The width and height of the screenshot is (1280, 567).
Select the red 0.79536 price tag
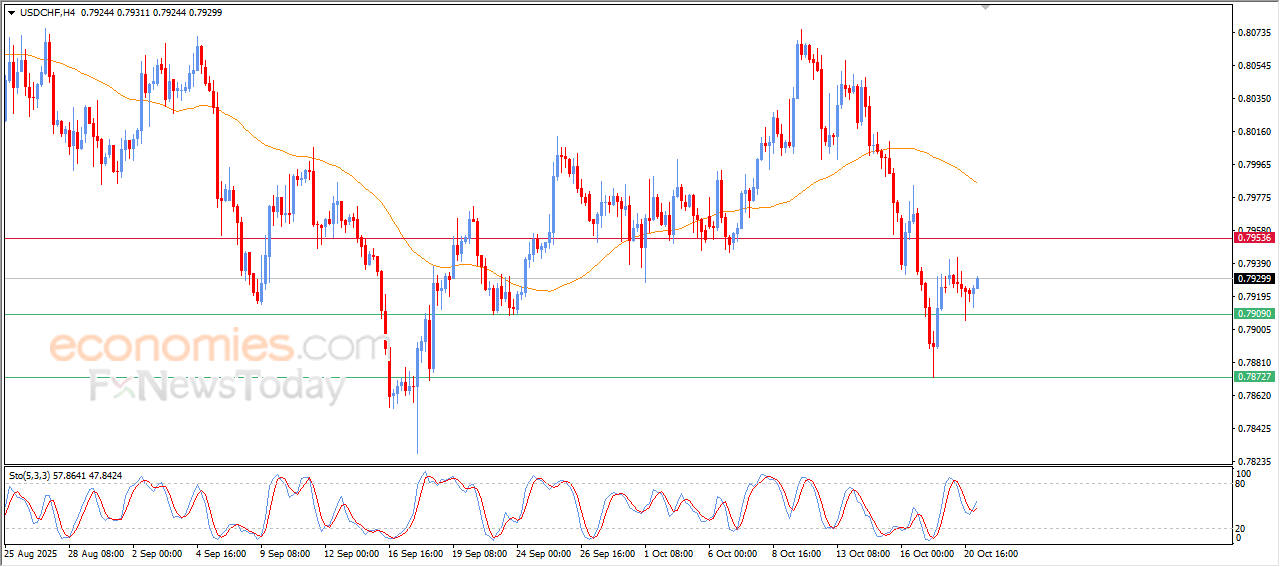[1254, 238]
